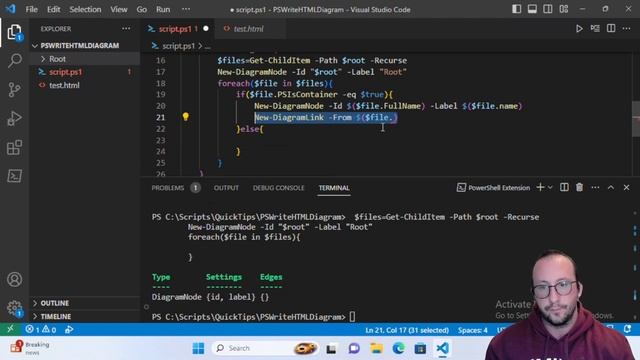The image size is (640, 360).
Task: Open Customize Layout button
Action: [x=564, y=9]
